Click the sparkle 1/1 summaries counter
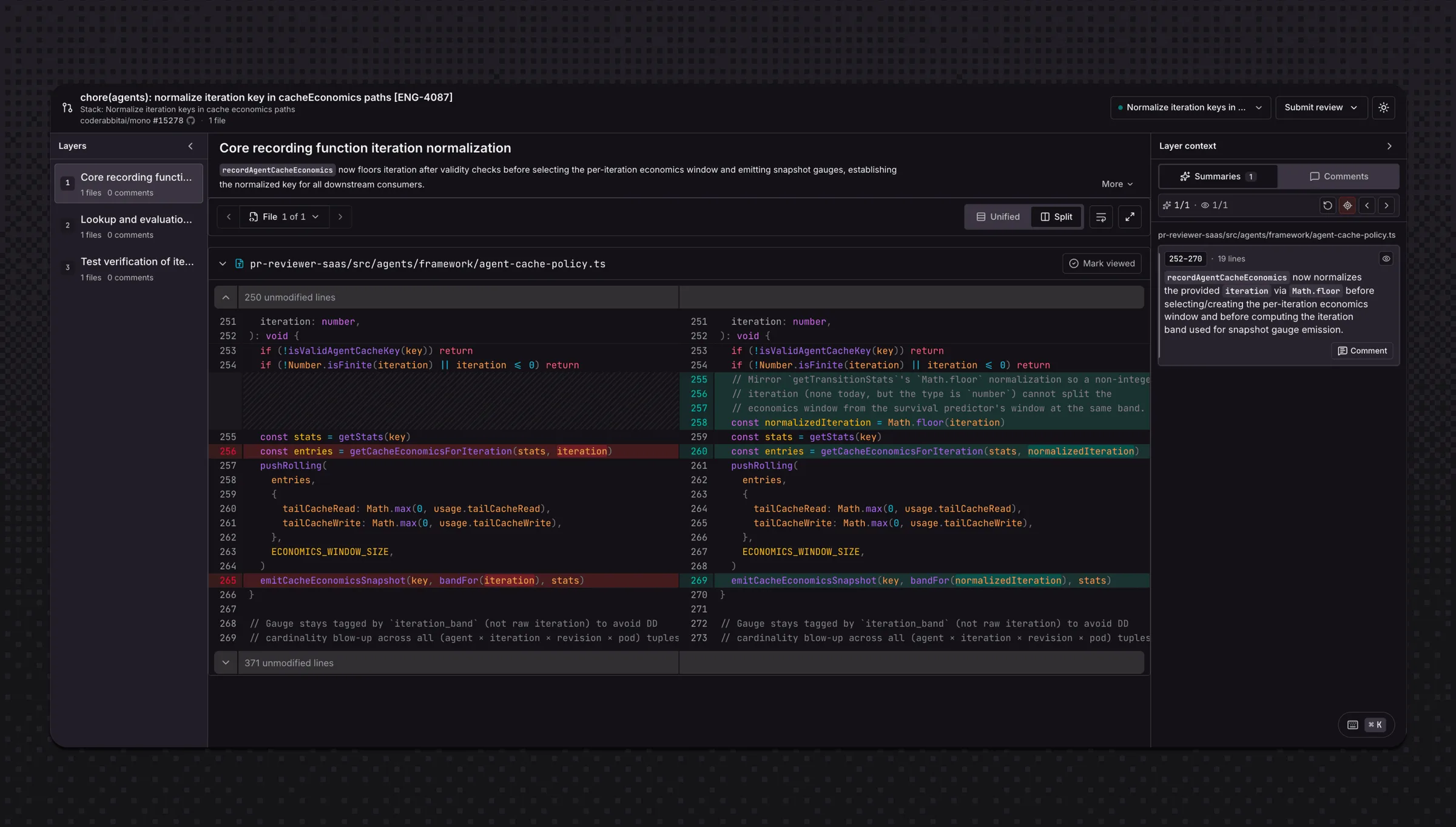This screenshot has width=1456, height=827. (x=1176, y=206)
